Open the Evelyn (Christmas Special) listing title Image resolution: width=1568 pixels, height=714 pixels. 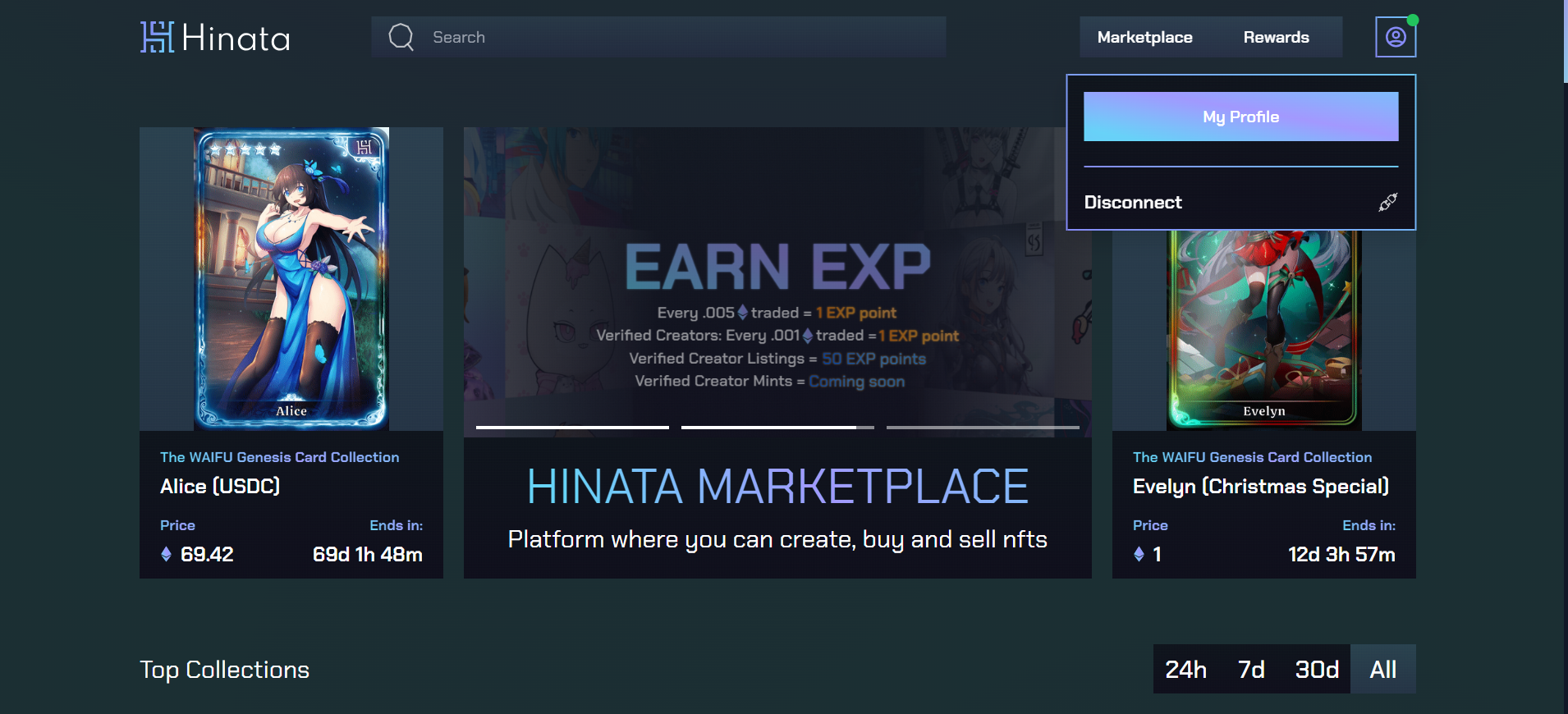pyautogui.click(x=1260, y=487)
